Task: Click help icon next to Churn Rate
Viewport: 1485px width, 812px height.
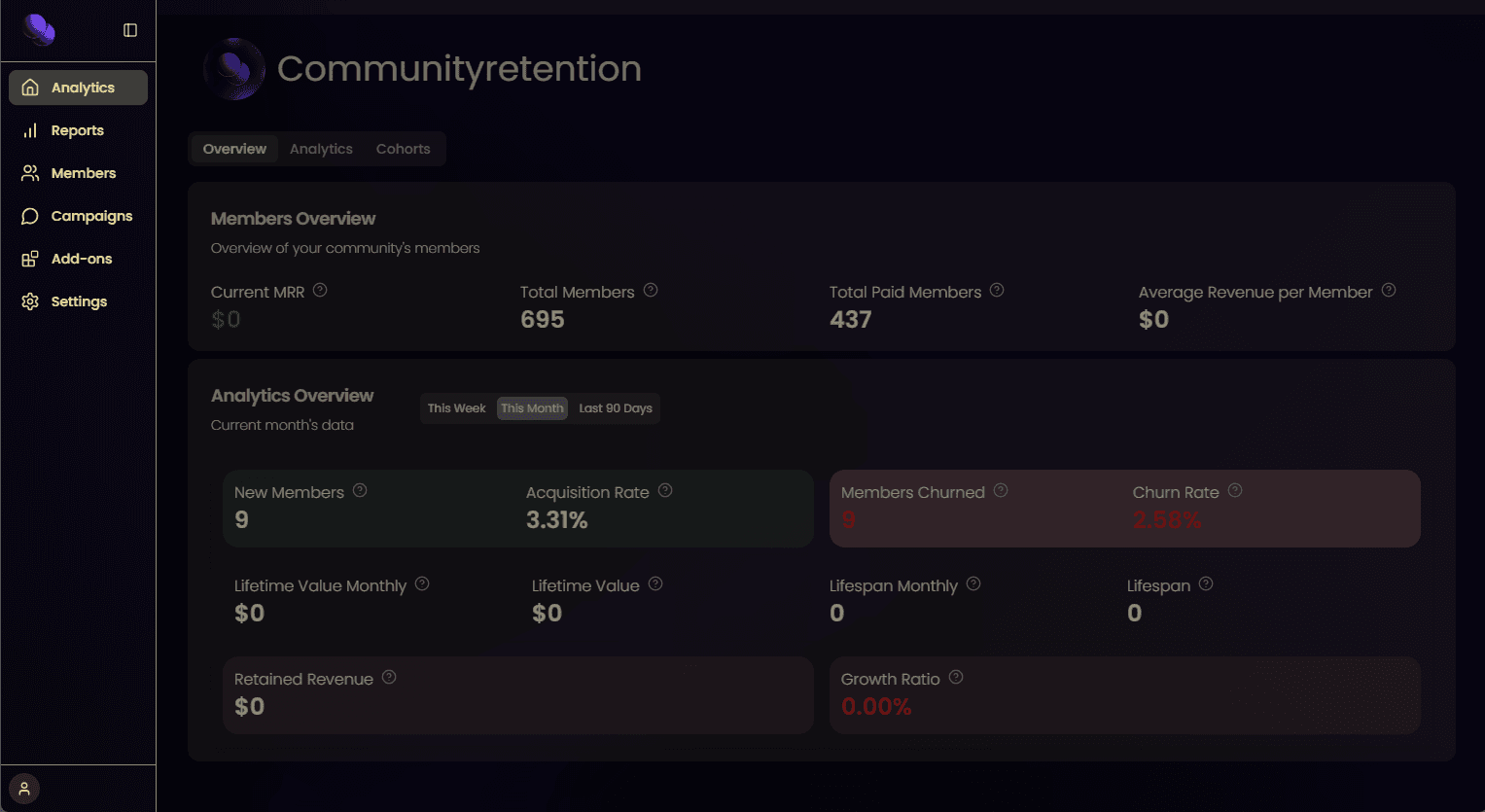Action: 1235,490
